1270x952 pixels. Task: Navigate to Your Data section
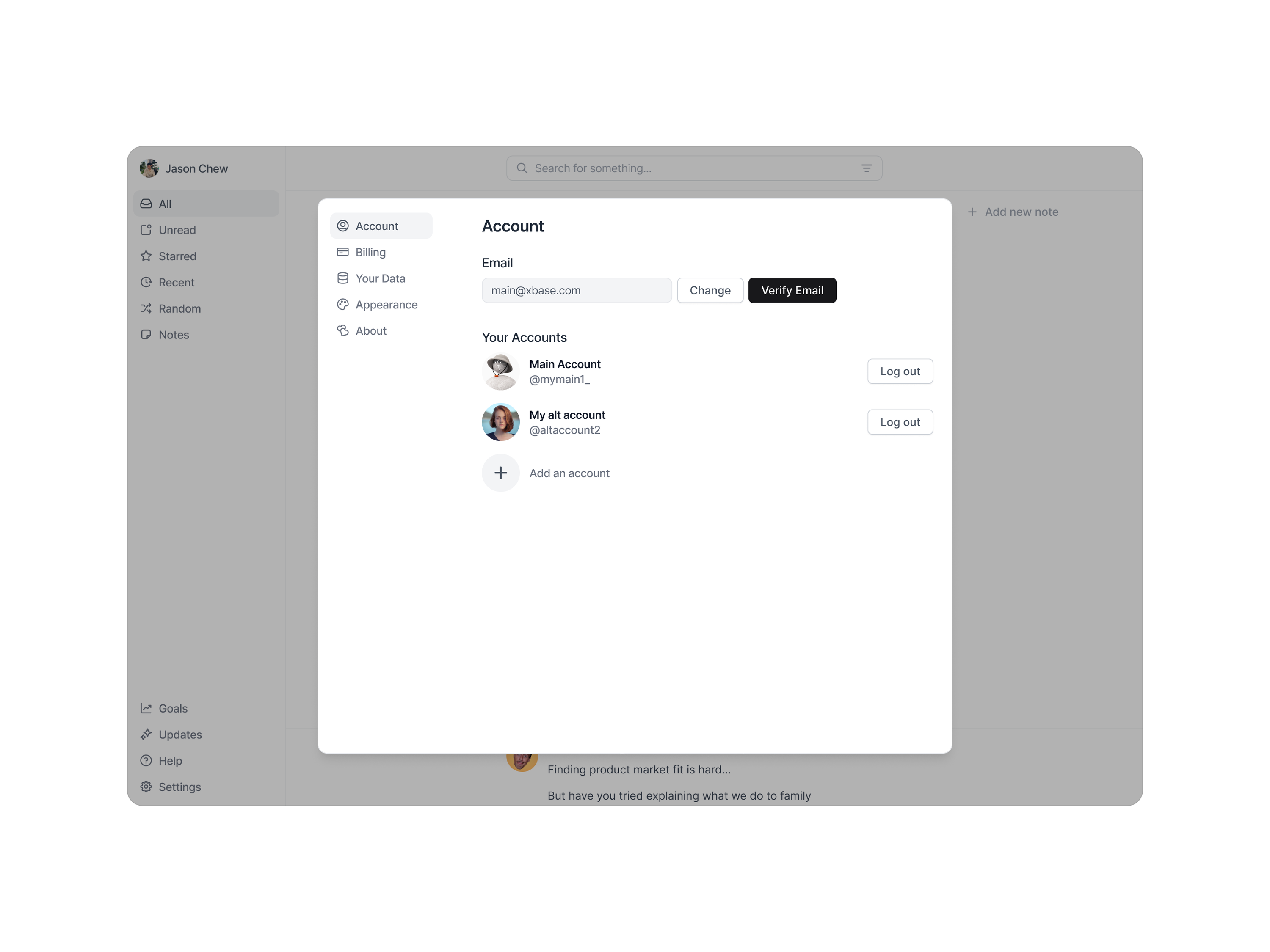click(381, 278)
